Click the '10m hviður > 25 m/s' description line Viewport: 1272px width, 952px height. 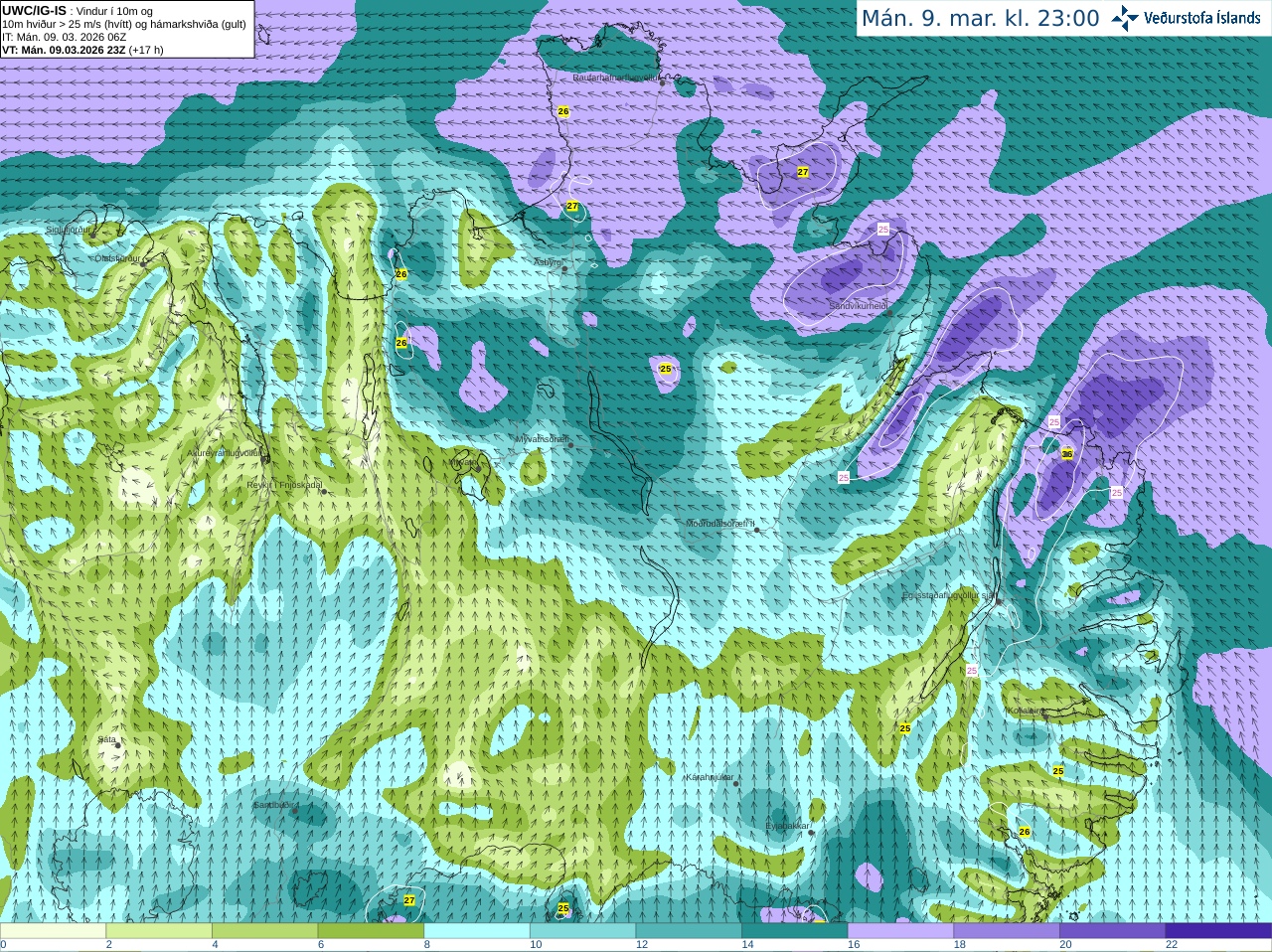[x=124, y=24]
